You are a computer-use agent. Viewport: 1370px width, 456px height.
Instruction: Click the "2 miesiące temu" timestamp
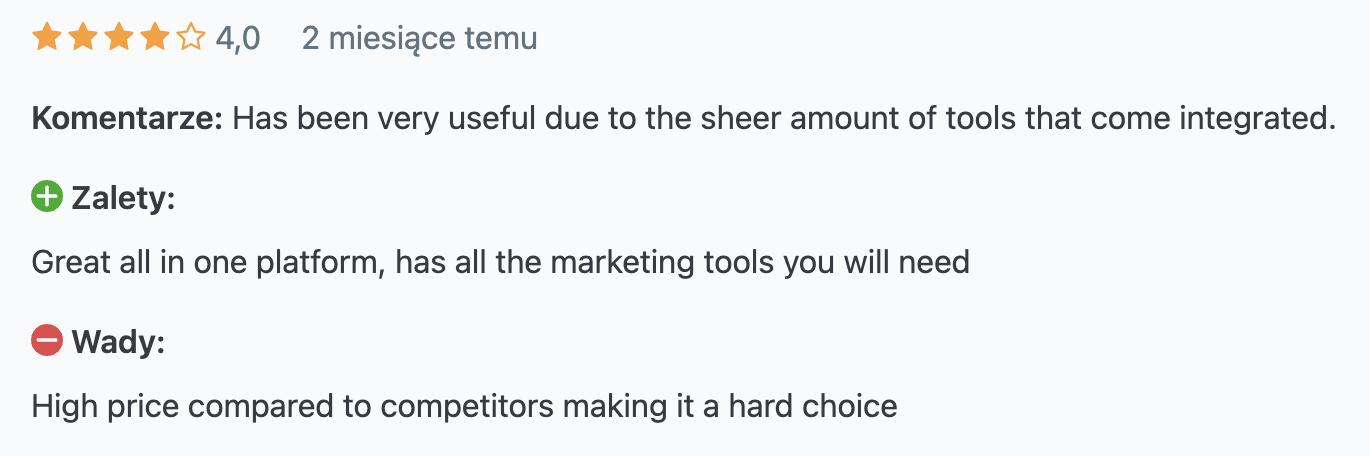(x=419, y=39)
